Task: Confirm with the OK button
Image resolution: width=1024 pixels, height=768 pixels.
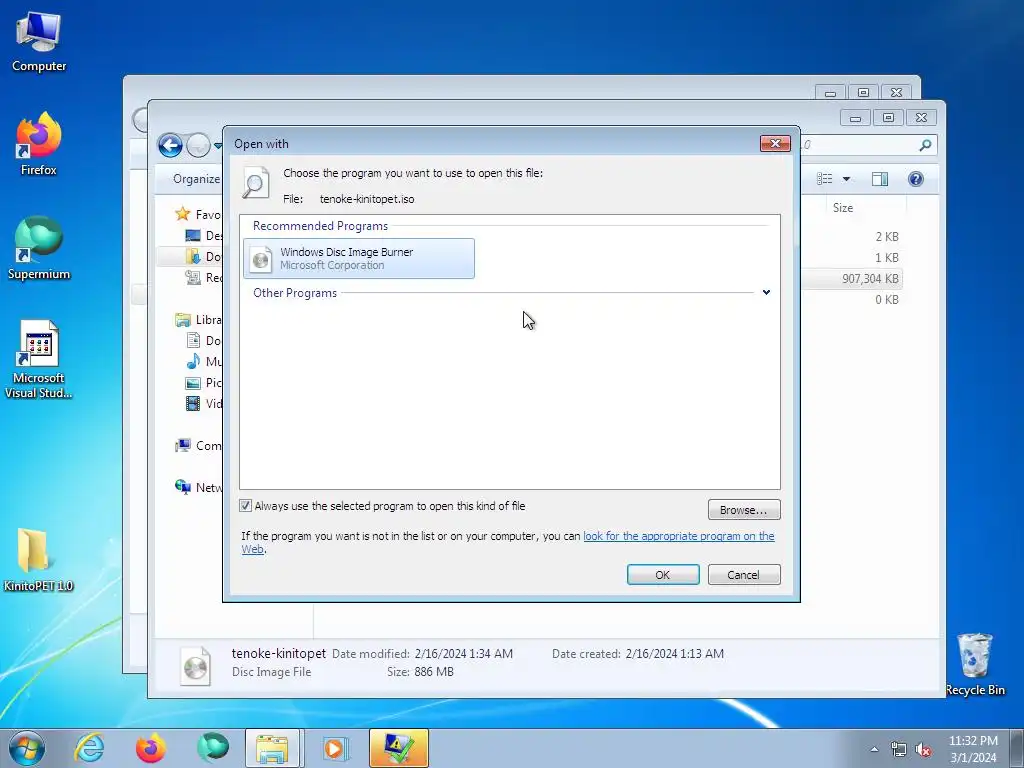Action: 663,575
